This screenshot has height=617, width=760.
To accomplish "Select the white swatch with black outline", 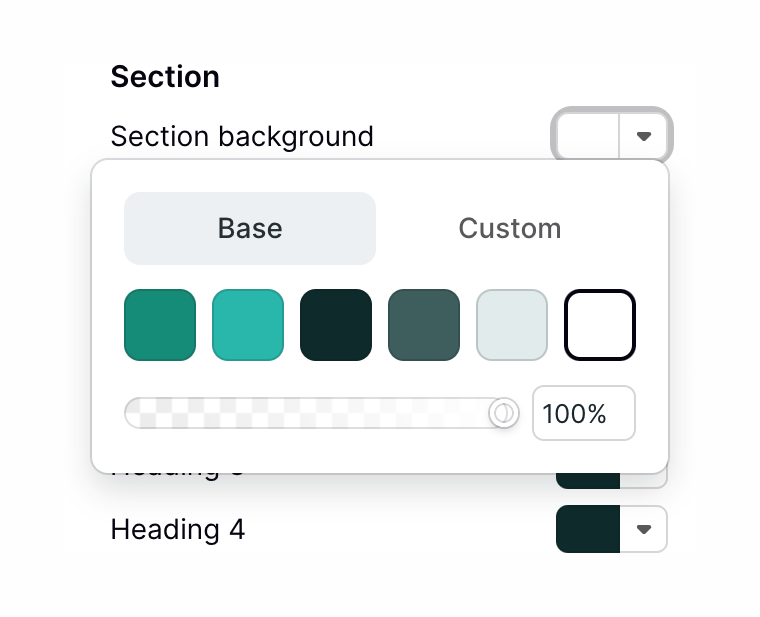I will [x=600, y=325].
